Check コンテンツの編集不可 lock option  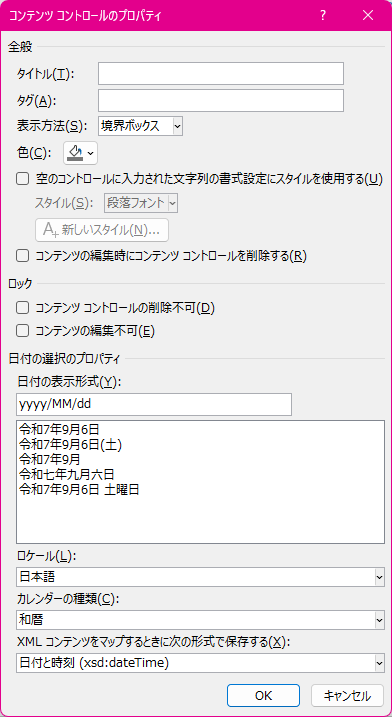point(22,330)
